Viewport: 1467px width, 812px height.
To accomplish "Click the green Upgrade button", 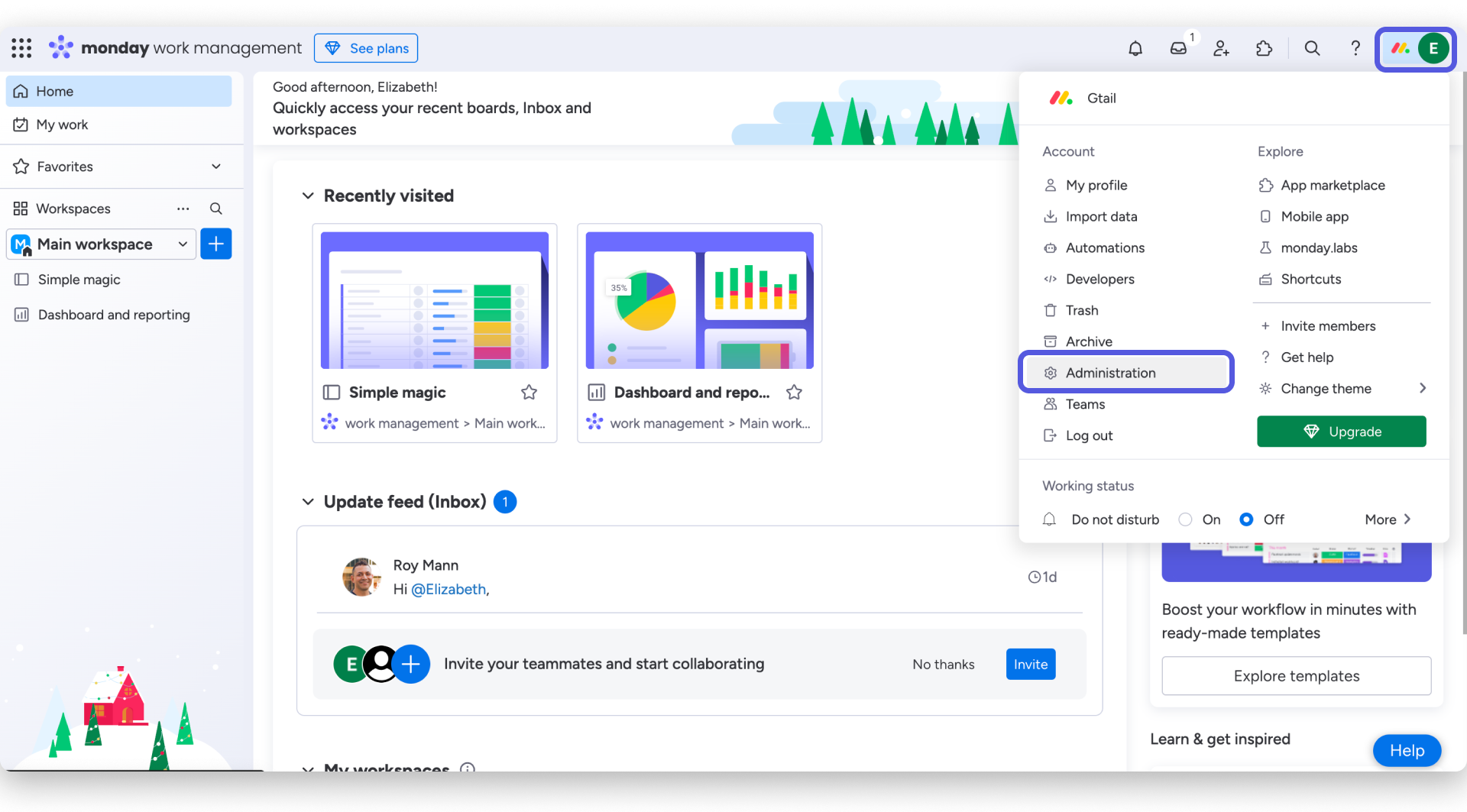I will click(x=1342, y=432).
